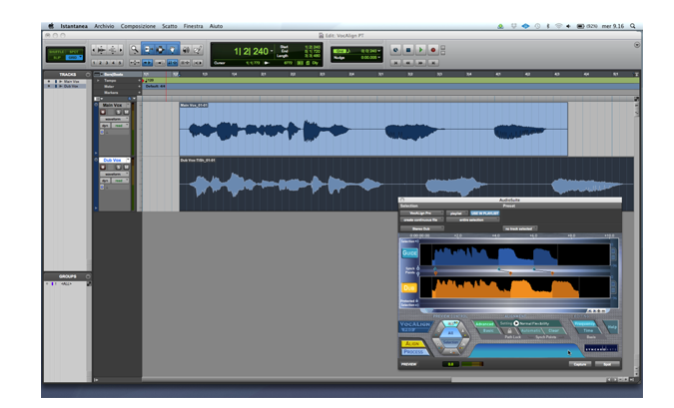This screenshot has height=408, width=674.
Task: Open the entire selection dropdown
Action: (x=472, y=220)
